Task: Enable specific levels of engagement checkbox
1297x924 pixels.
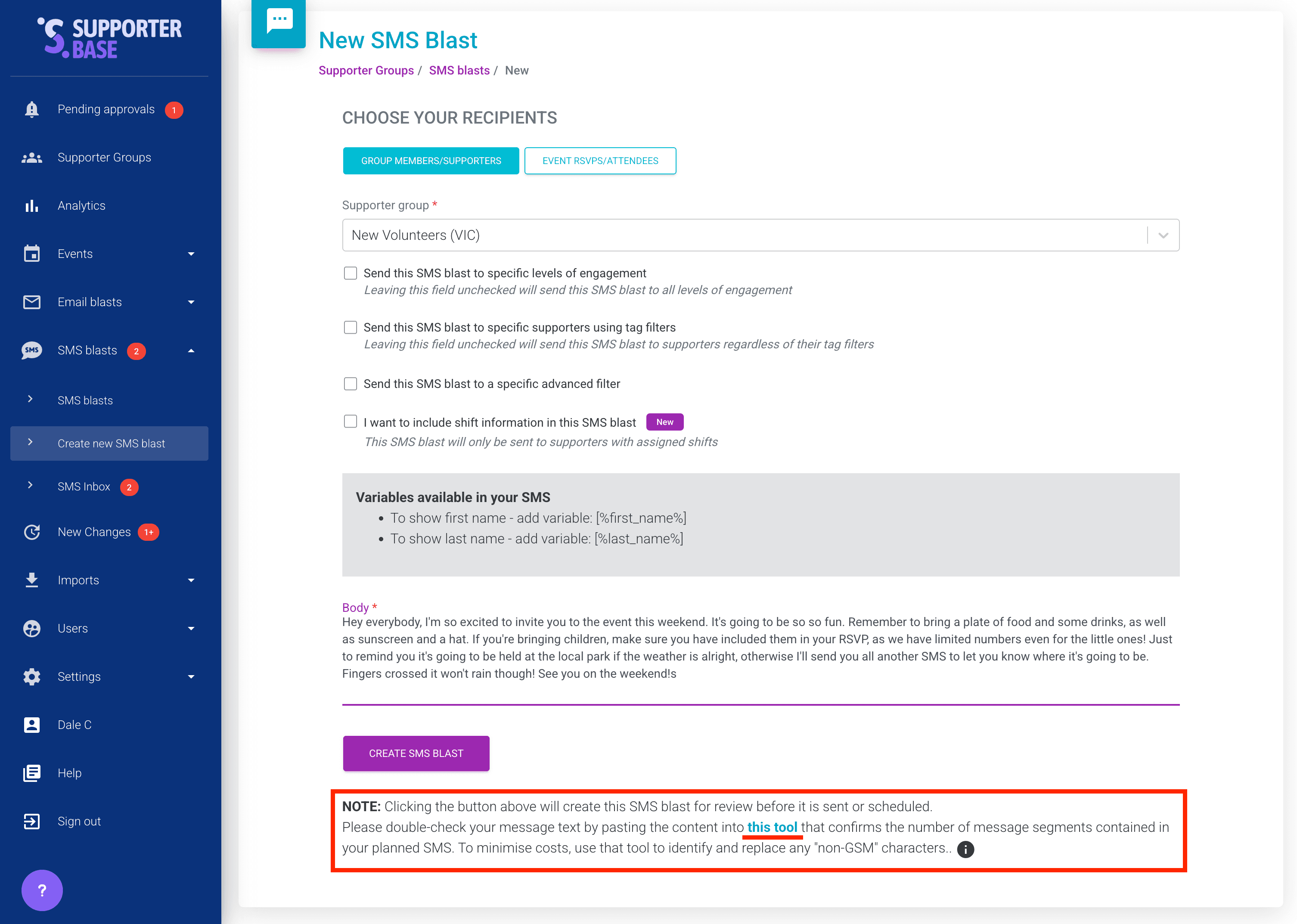Action: (351, 273)
